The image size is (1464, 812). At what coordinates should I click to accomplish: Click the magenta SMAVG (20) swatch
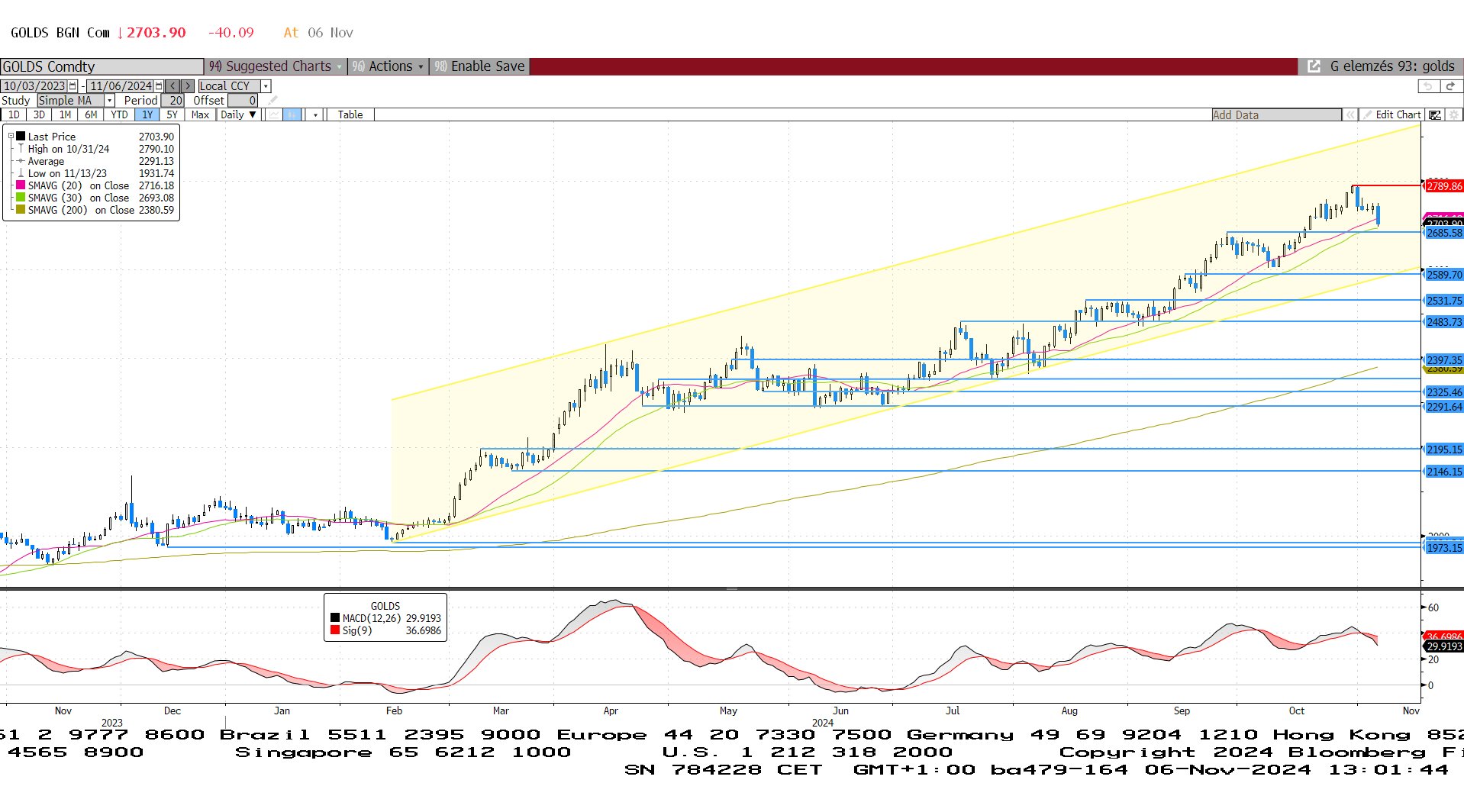[21, 185]
